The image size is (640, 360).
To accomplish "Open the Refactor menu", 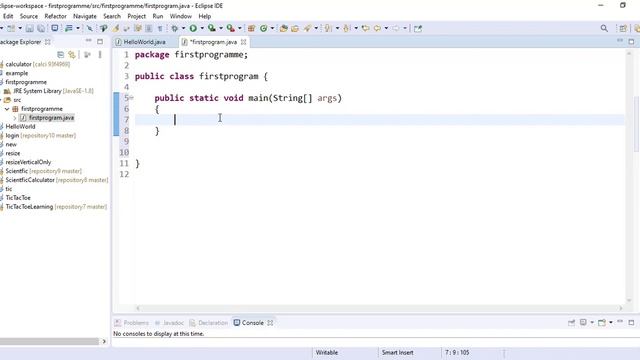I will click(x=56, y=16).
